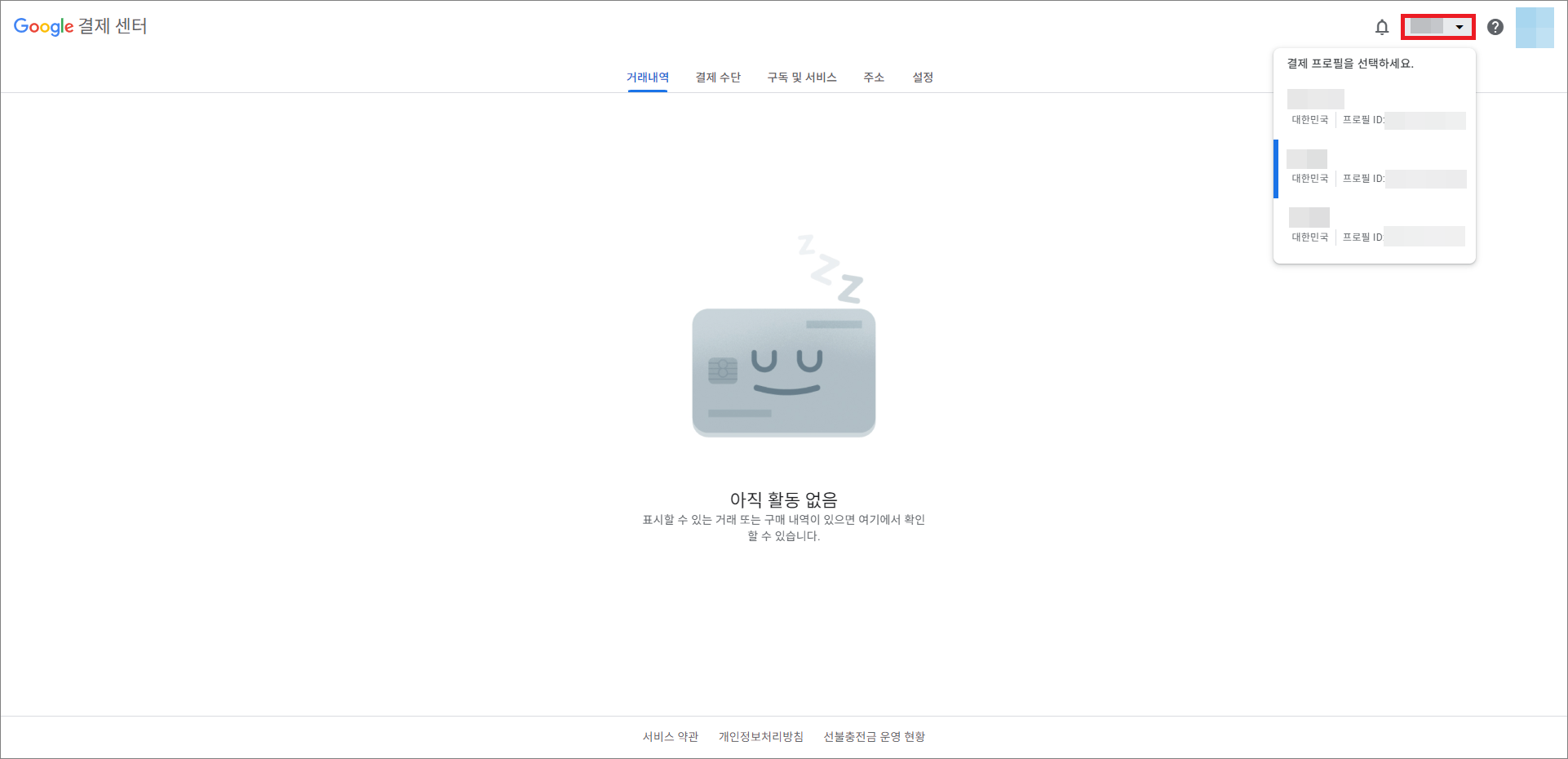1568x759 pixels.
Task: Open the 서비스 약관 footer link
Action: 671,737
